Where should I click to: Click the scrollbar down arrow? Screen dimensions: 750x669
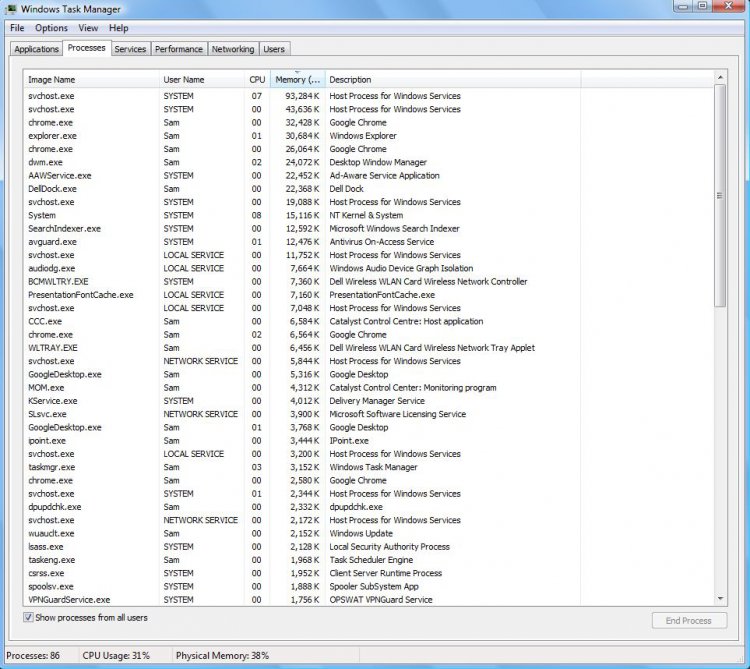coord(720,599)
